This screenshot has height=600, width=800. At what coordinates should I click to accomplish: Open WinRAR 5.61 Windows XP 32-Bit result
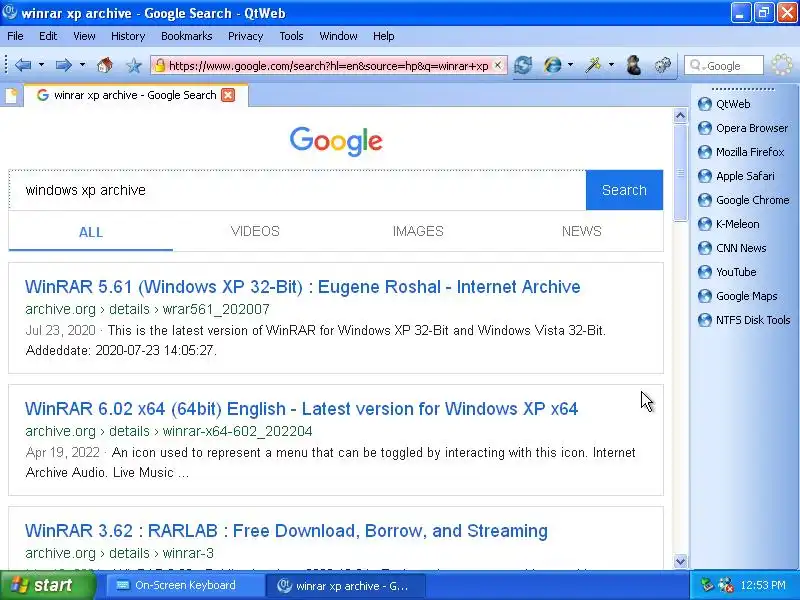pyautogui.click(x=303, y=287)
